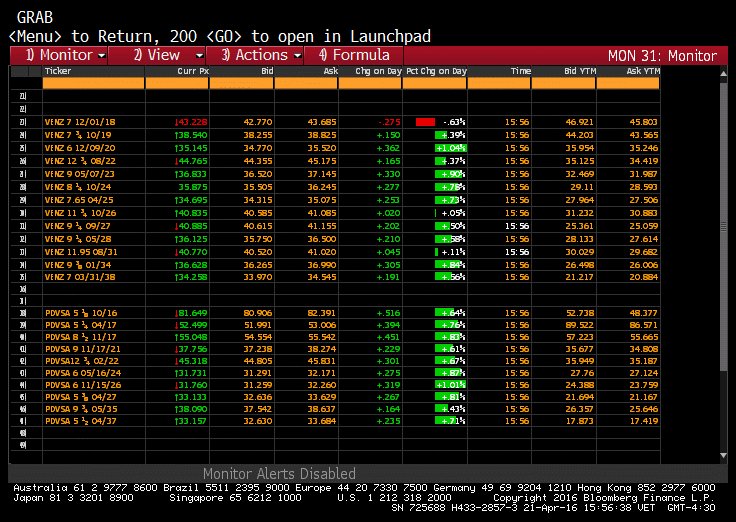Open the Monitor dropdown menu
The width and height of the screenshot is (736, 522).
pos(65,55)
